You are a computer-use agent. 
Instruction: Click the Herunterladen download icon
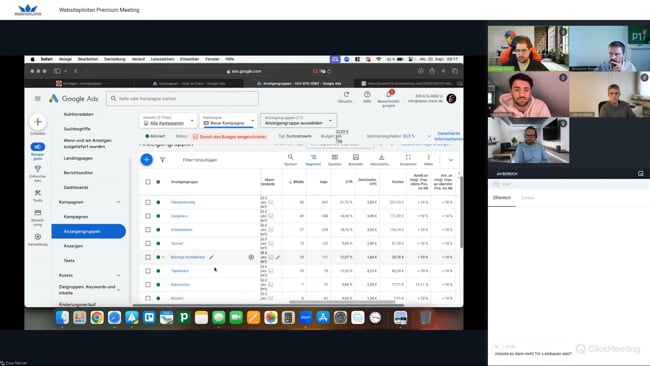tap(381, 157)
